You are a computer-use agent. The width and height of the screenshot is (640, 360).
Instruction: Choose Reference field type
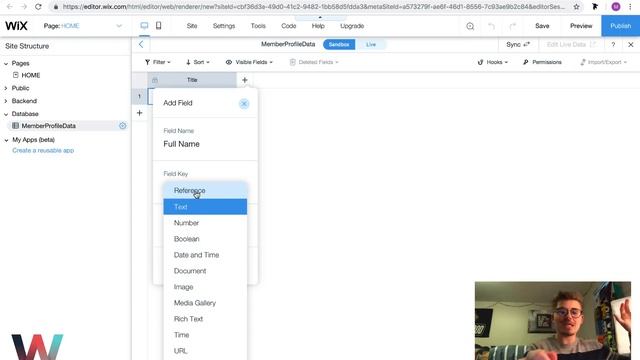(205, 191)
